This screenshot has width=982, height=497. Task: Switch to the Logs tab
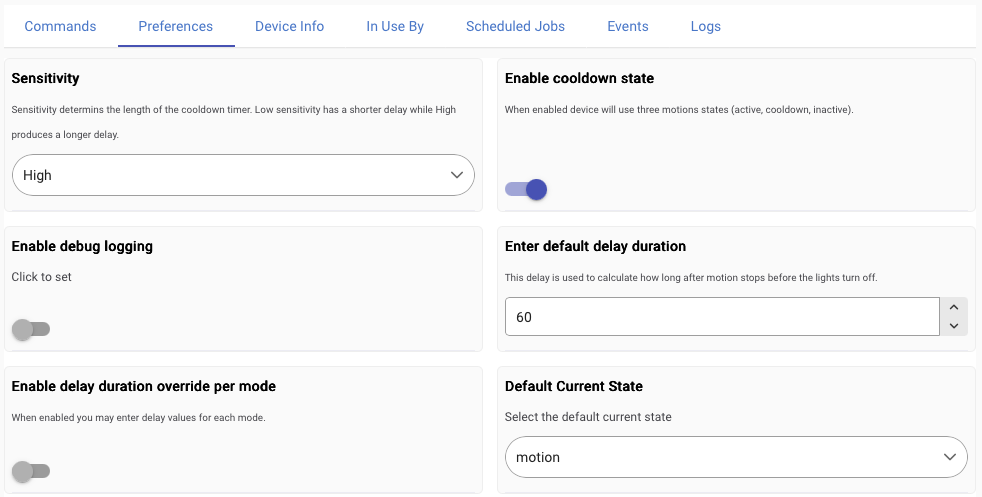(706, 26)
